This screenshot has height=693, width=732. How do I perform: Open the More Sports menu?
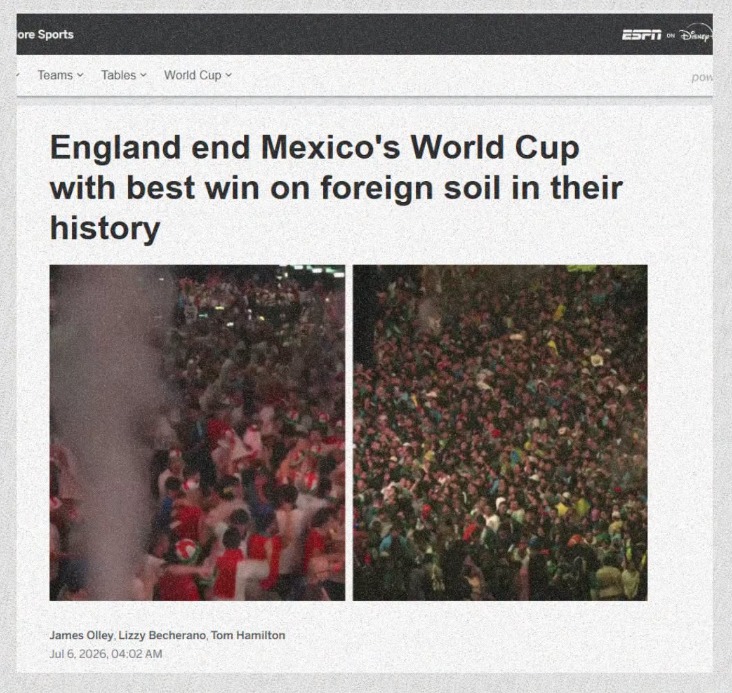point(45,35)
